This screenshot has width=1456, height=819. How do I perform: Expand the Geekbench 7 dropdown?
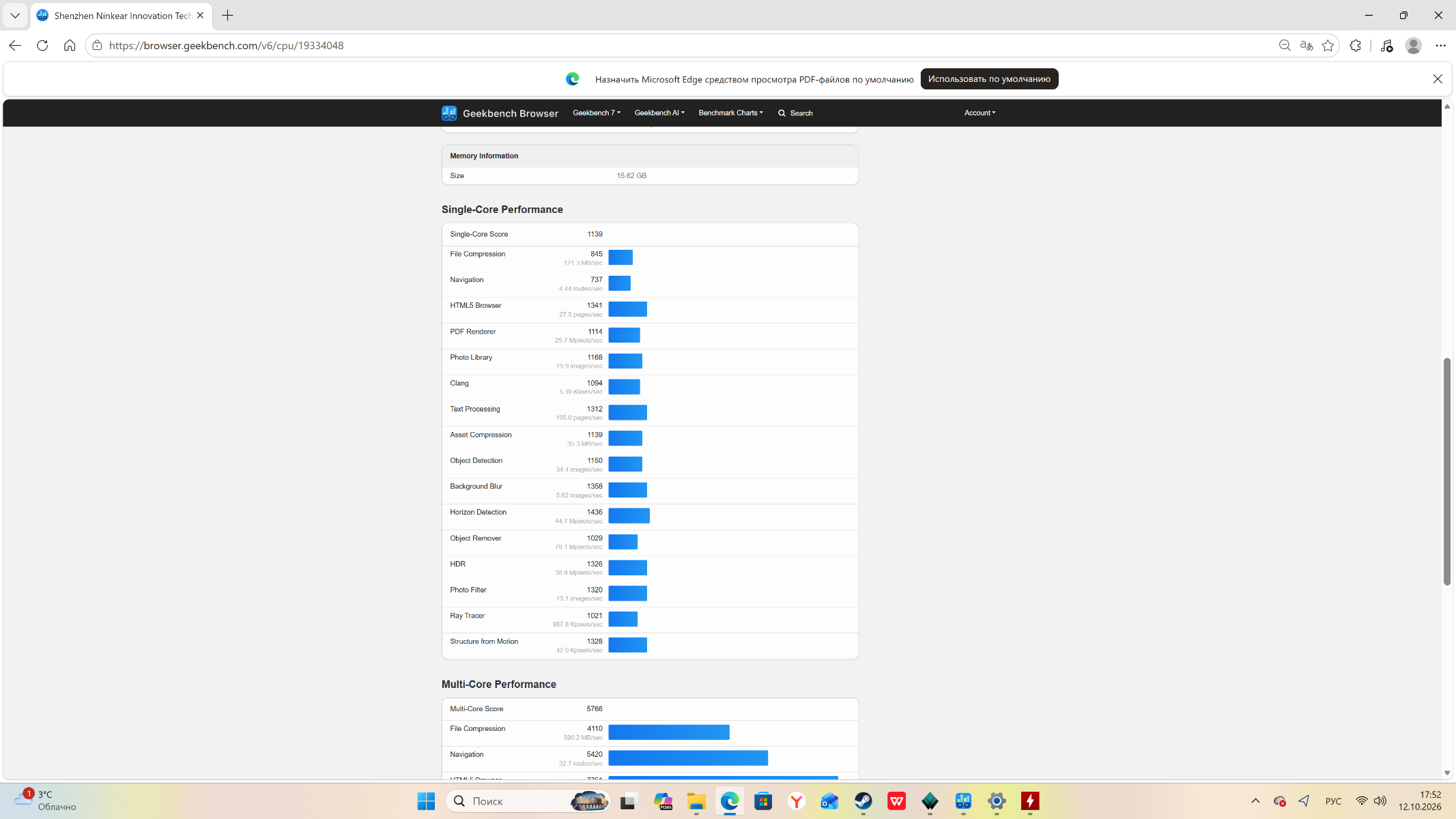click(x=597, y=113)
